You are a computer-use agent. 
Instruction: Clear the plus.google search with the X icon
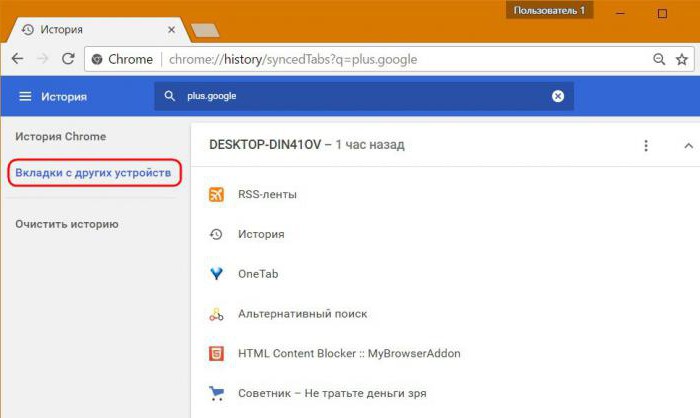pos(558,96)
